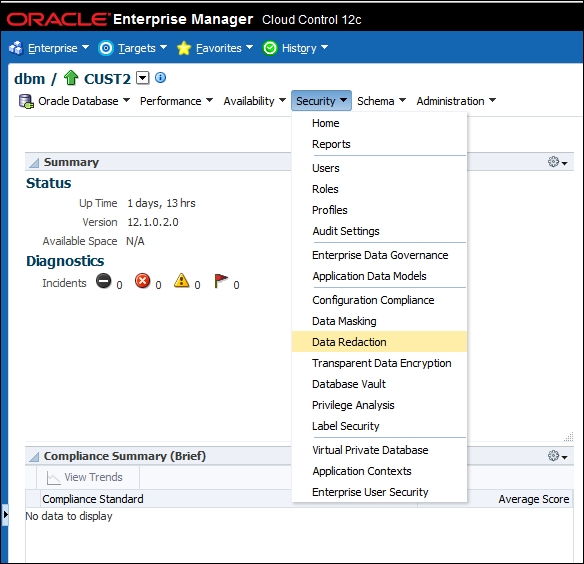Select Application Contexts menu item
584x564 pixels.
click(380, 471)
